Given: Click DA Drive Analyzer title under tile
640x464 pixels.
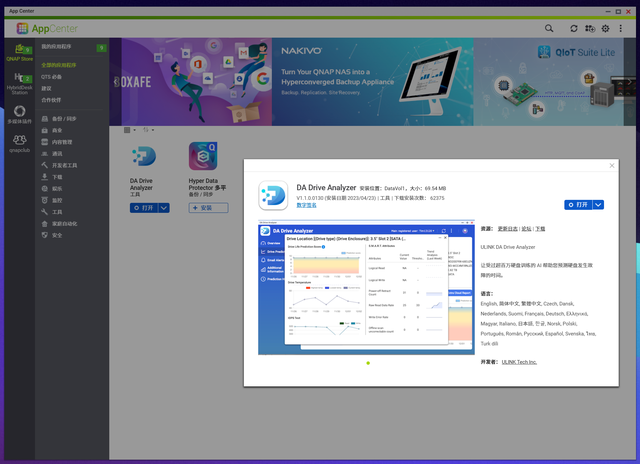Looking at the screenshot, I should click(x=141, y=184).
